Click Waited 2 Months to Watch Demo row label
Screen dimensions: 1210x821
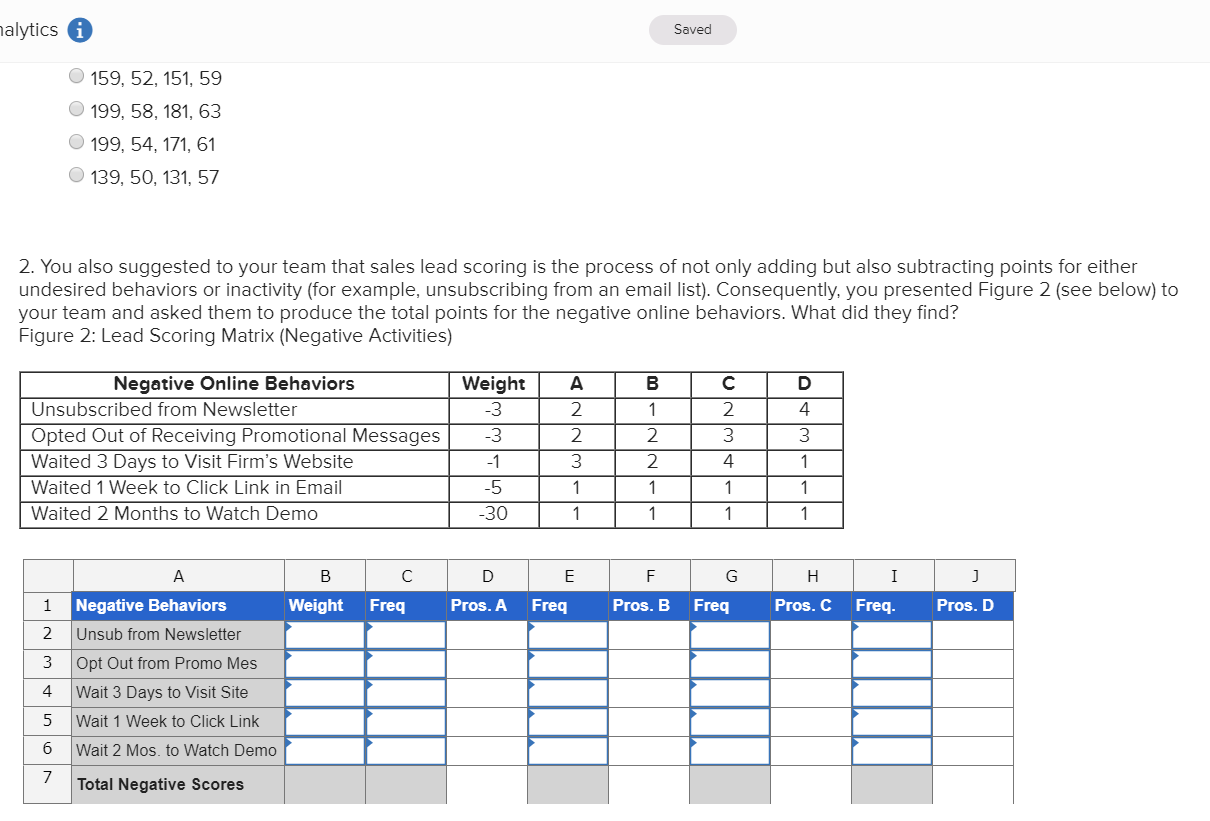click(174, 514)
